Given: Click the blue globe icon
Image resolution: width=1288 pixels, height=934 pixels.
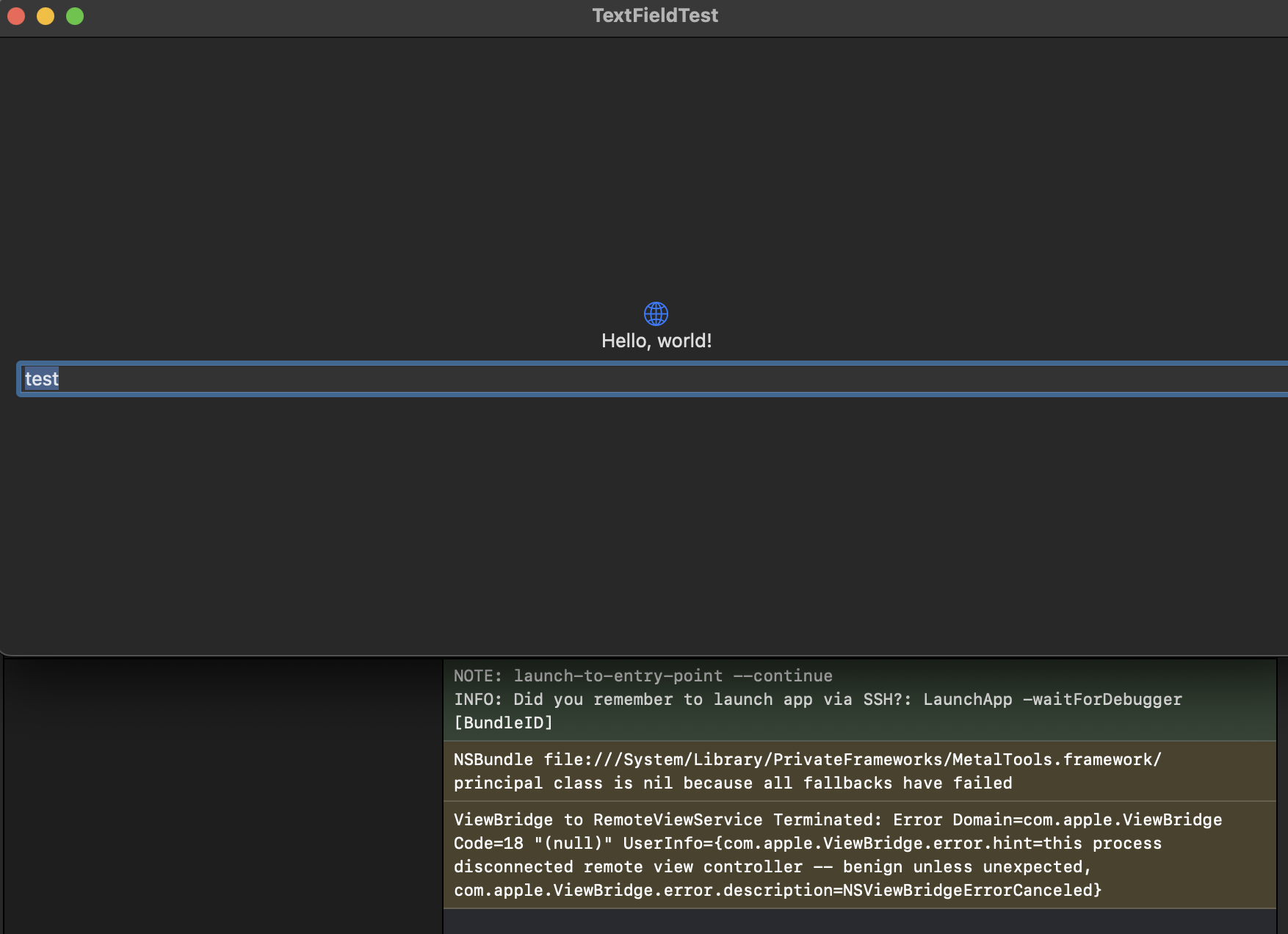Looking at the screenshot, I should click(x=656, y=314).
